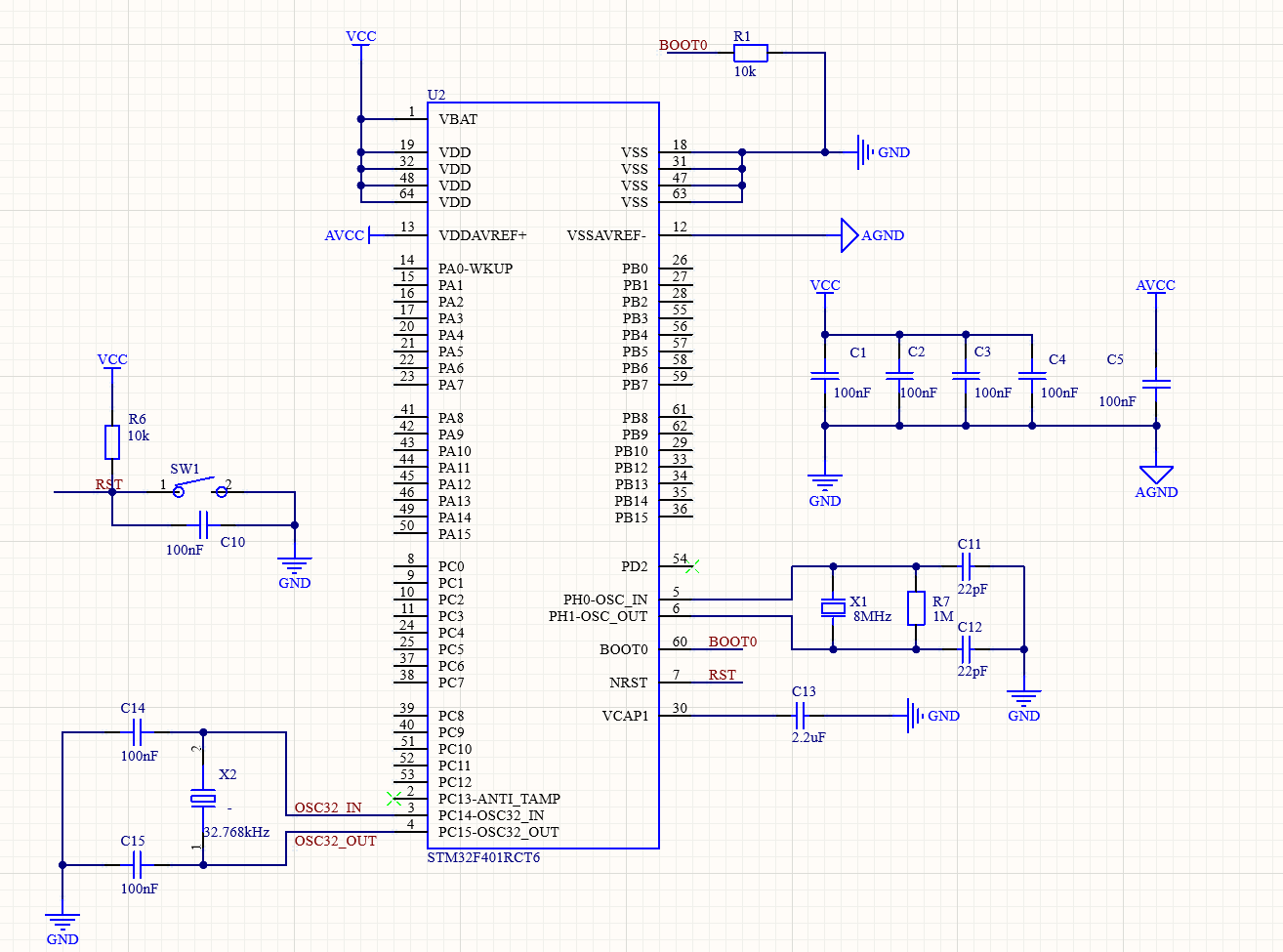
Task: Click the VCC power port above R6
Action: tap(112, 359)
